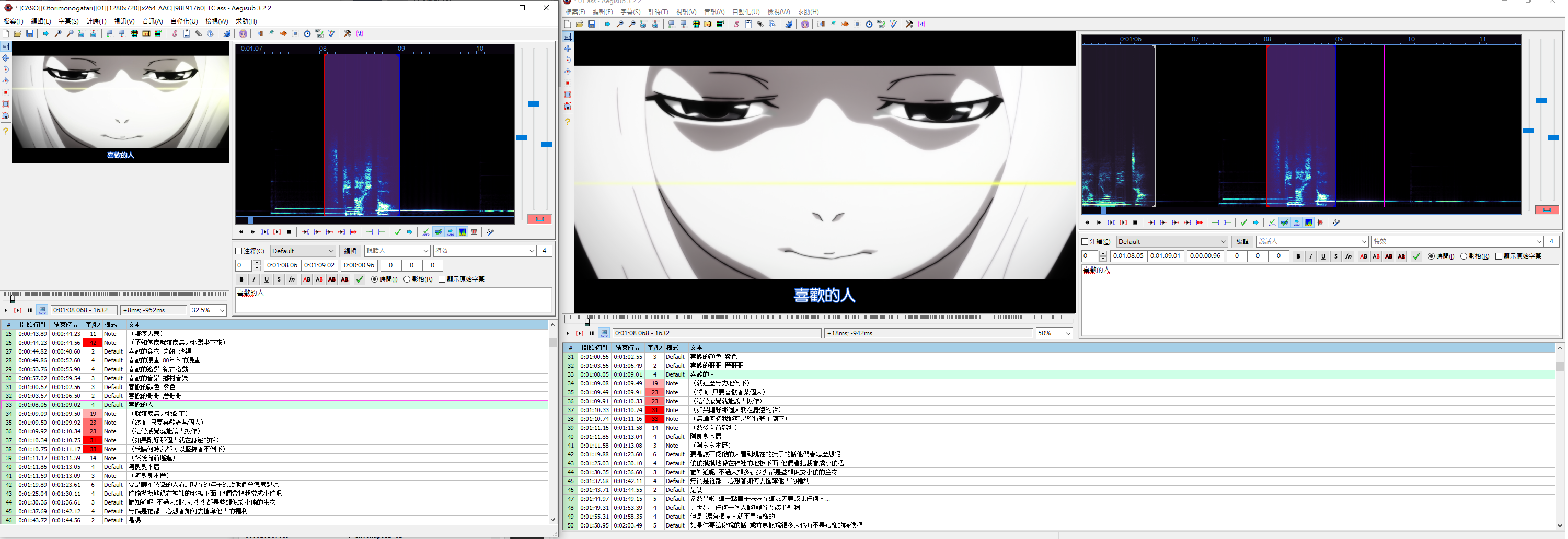This screenshot has width=1568, height=539.
Task: Open 32.5% video zoom dropdown in left window
Action: pyautogui.click(x=208, y=310)
